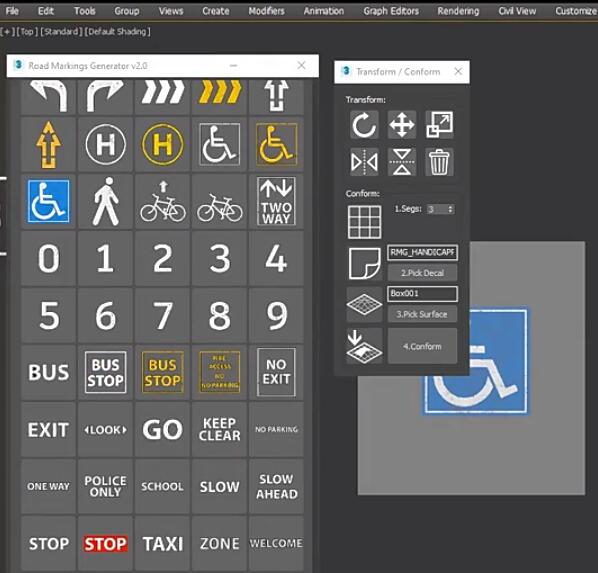The height and width of the screenshot is (573, 598).
Task: Click the 2.Pick Decal button
Action: click(x=422, y=273)
